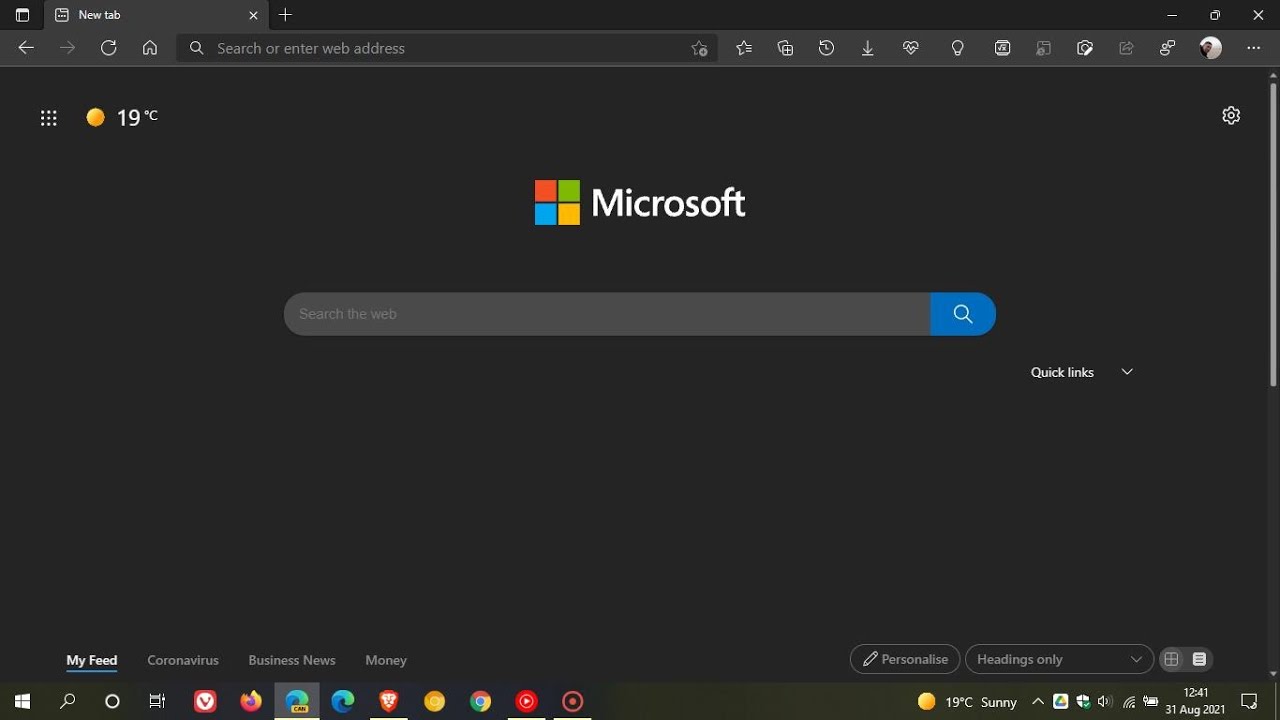Switch feed to grid layout view
This screenshot has height=720, width=1280.
click(1172, 659)
